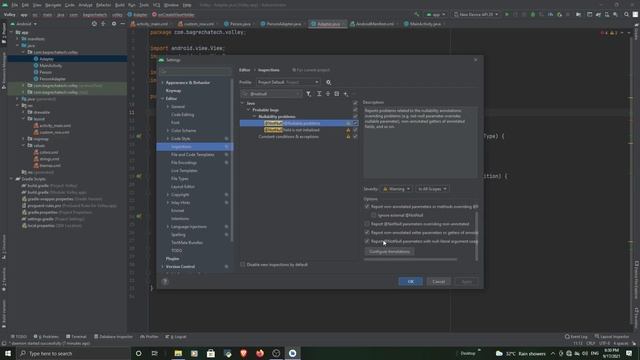This screenshot has height=360, width=640.
Task: Open the Analyze menu
Action: [85, 5]
